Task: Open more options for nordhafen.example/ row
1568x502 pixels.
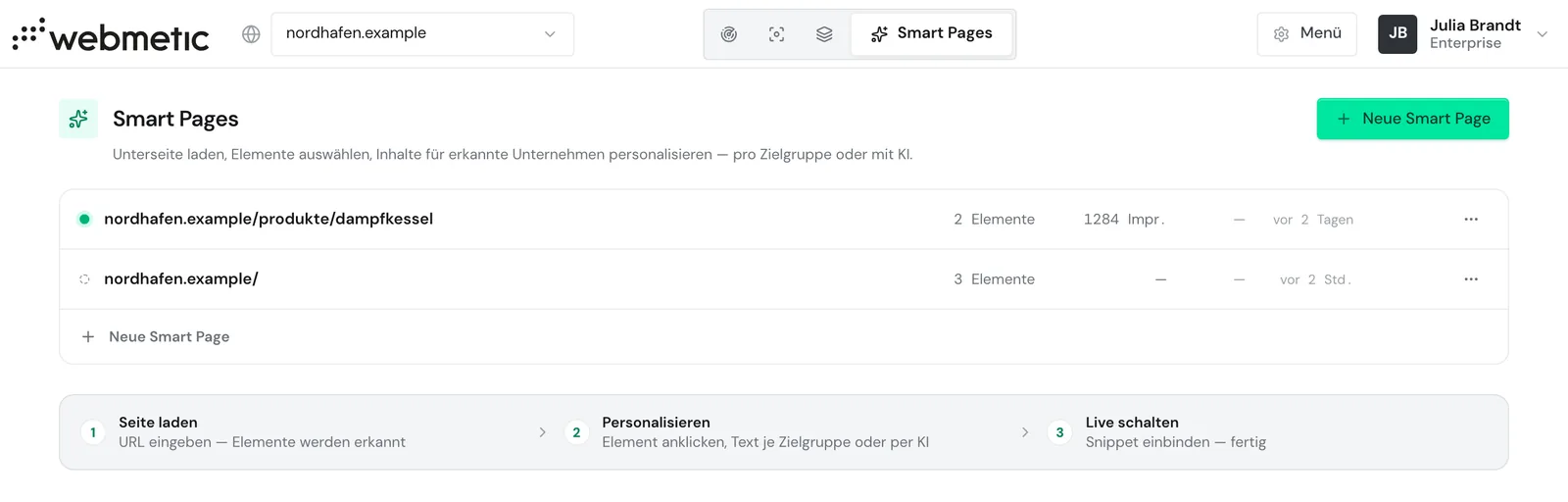Action: (x=1471, y=279)
